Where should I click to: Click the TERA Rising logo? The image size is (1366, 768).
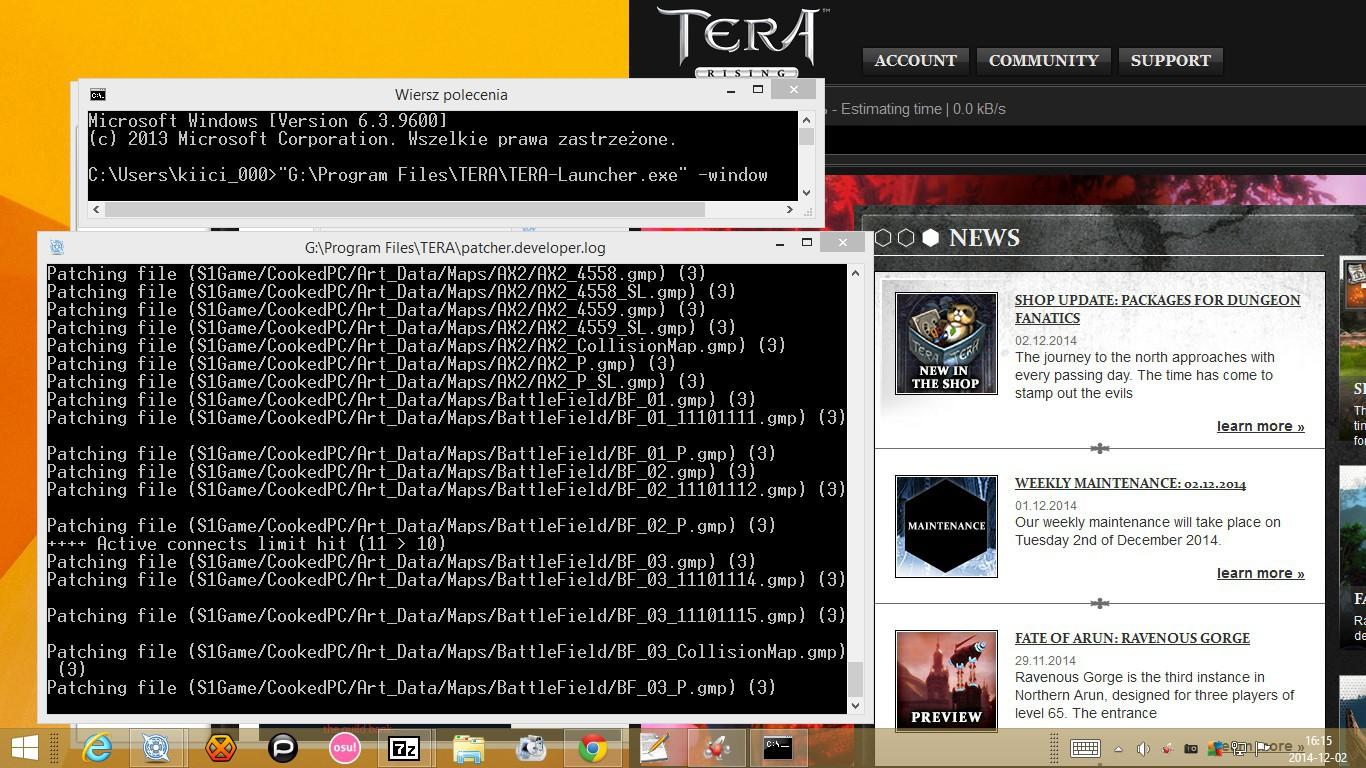[741, 41]
